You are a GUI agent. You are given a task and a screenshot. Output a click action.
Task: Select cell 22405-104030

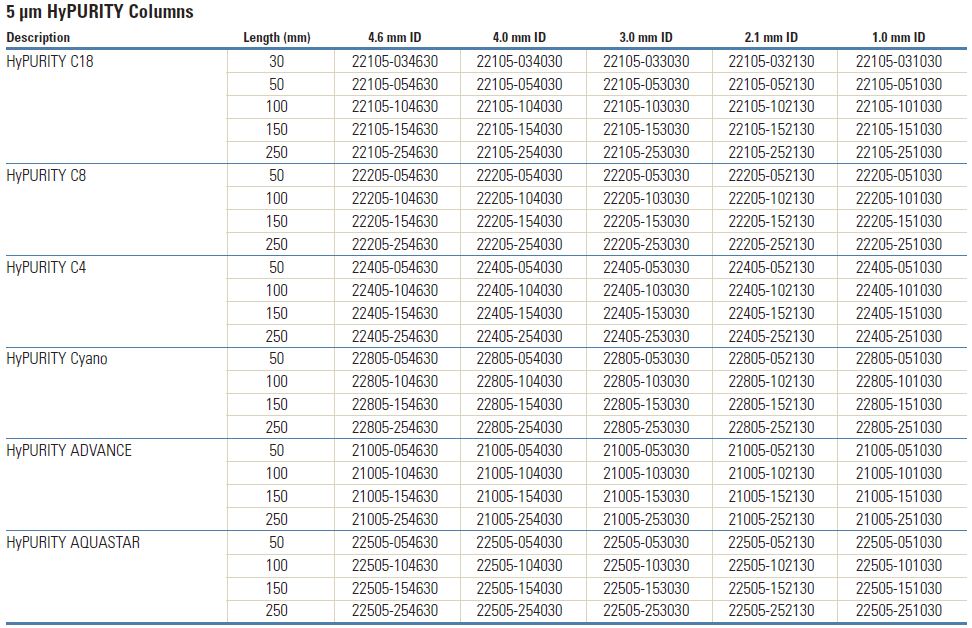[x=519, y=290]
